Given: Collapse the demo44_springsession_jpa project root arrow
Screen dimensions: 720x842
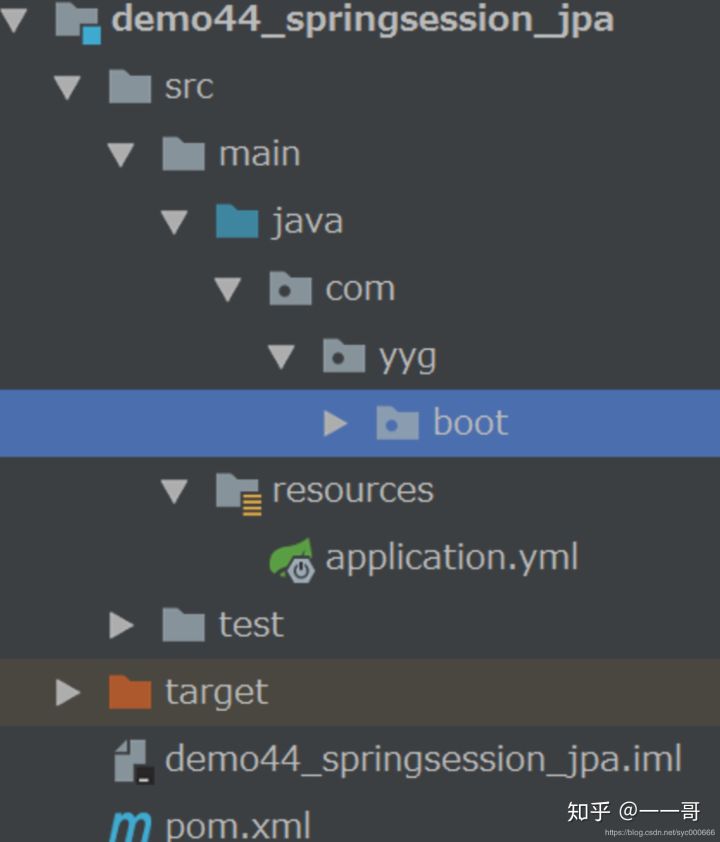Looking at the screenshot, I should 13,20.
